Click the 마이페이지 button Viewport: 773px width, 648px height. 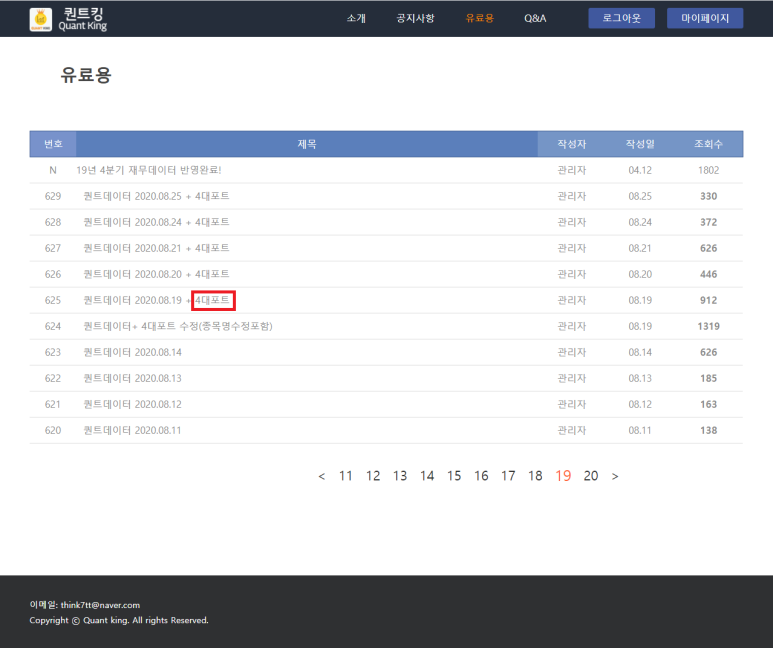(x=705, y=18)
